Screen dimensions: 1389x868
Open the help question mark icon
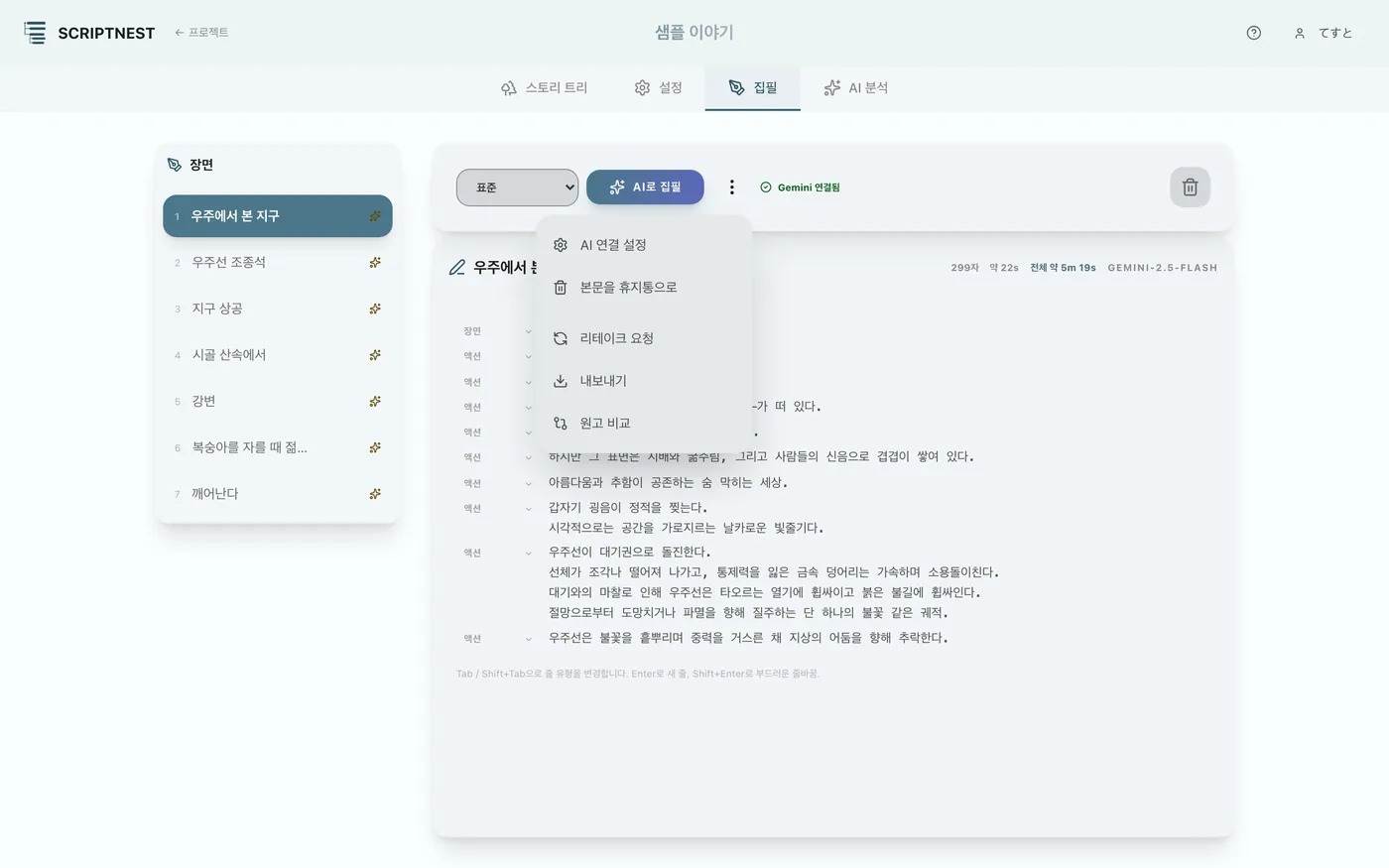pyautogui.click(x=1254, y=33)
